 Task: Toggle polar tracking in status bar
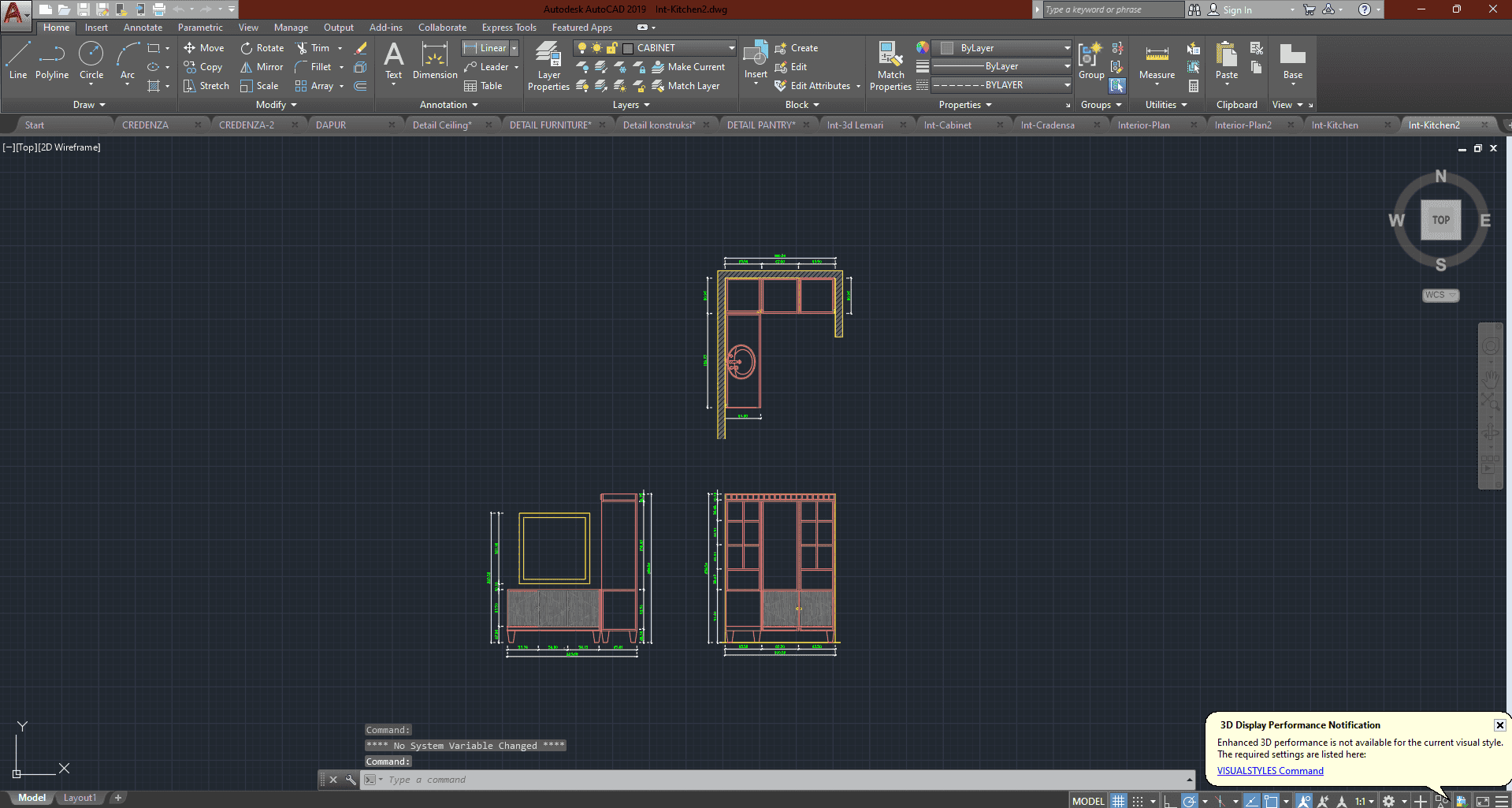pyautogui.click(x=1190, y=801)
